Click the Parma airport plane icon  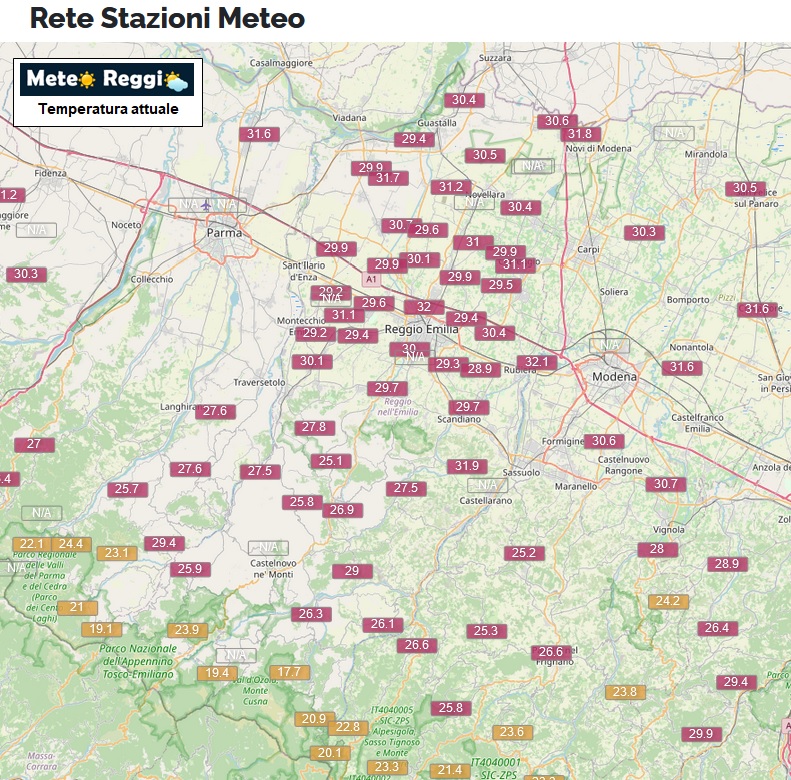206,204
